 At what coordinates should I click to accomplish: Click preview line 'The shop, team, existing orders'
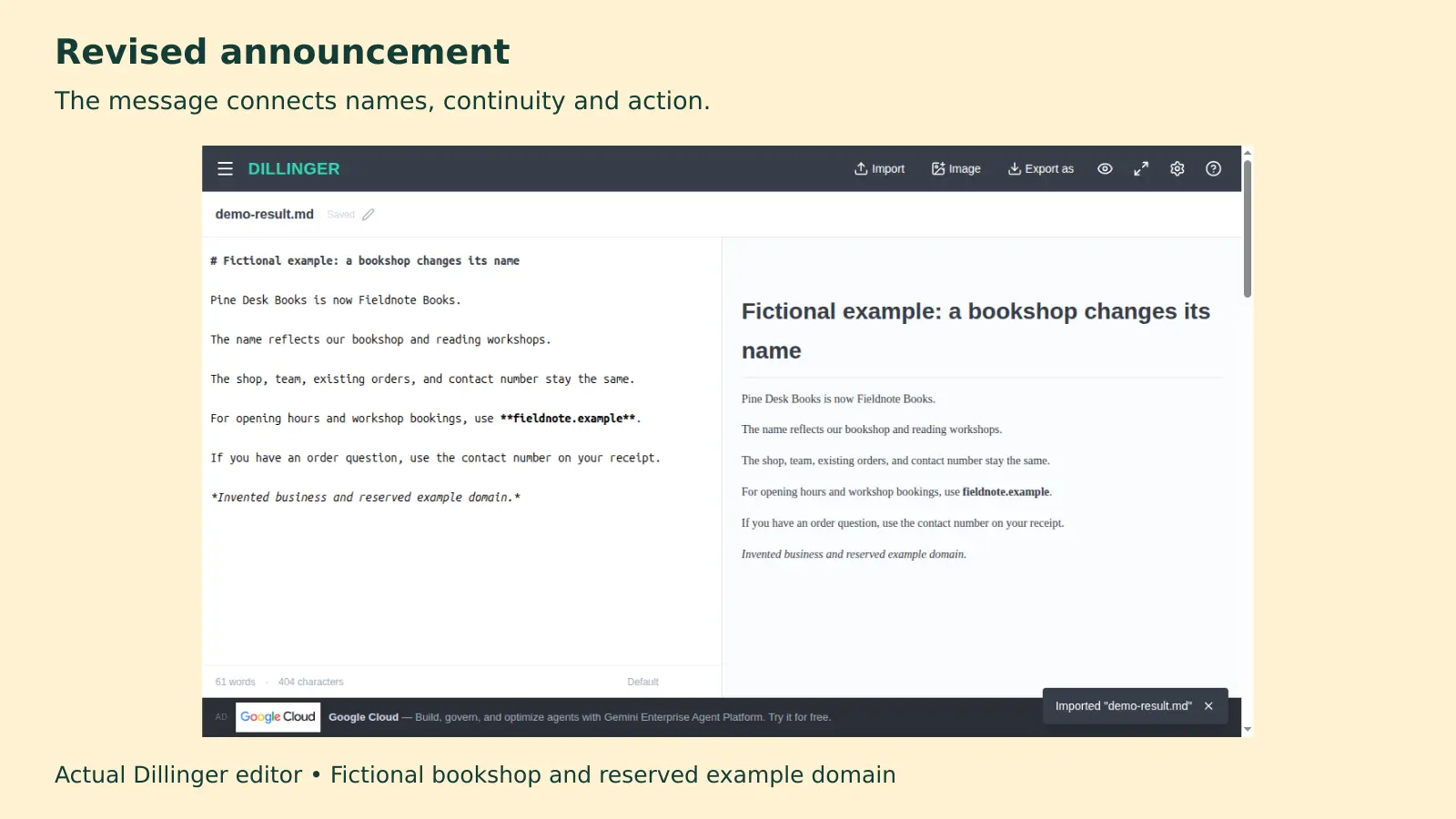coord(895,460)
